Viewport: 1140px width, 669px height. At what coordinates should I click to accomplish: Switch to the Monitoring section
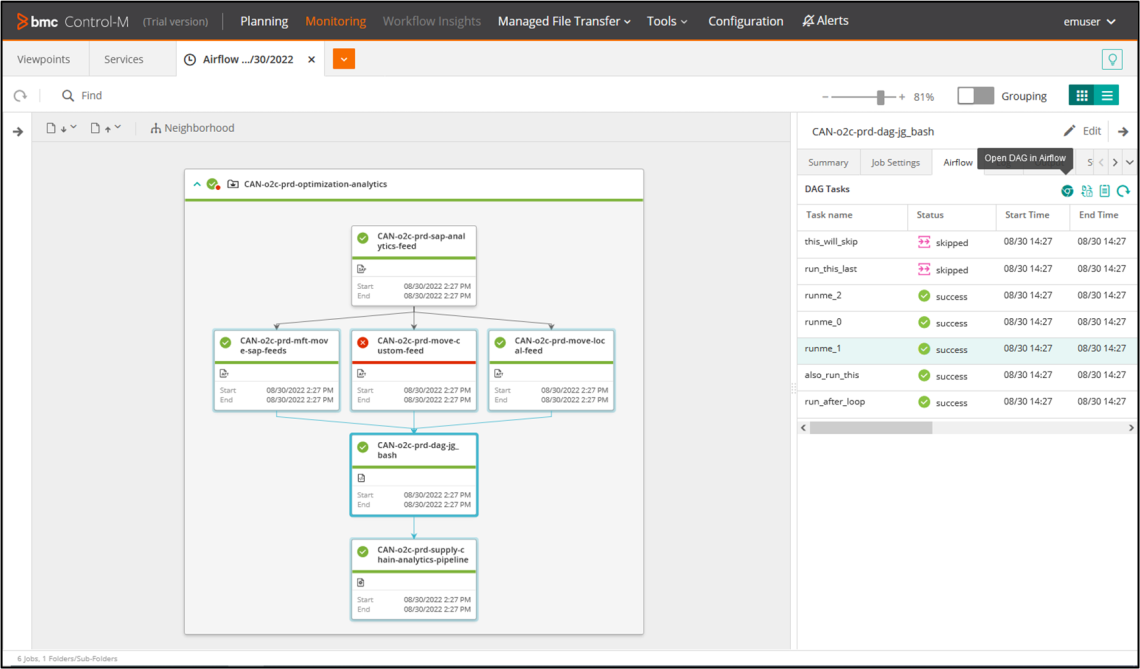[335, 20]
